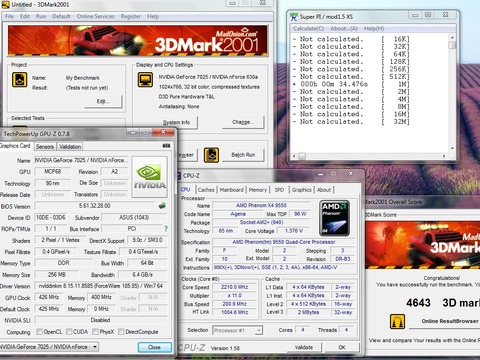Select the CPU tab in CPU-Z
The image size is (480, 360).
(x=186, y=190)
